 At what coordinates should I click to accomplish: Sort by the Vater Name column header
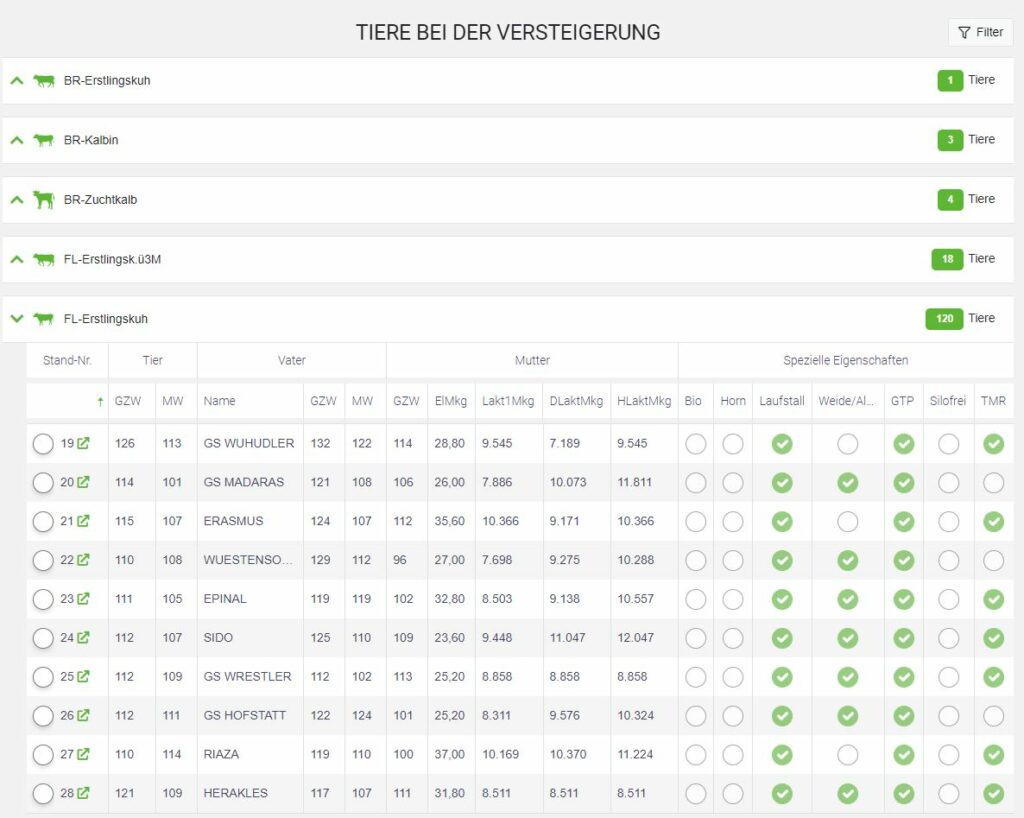tap(220, 401)
